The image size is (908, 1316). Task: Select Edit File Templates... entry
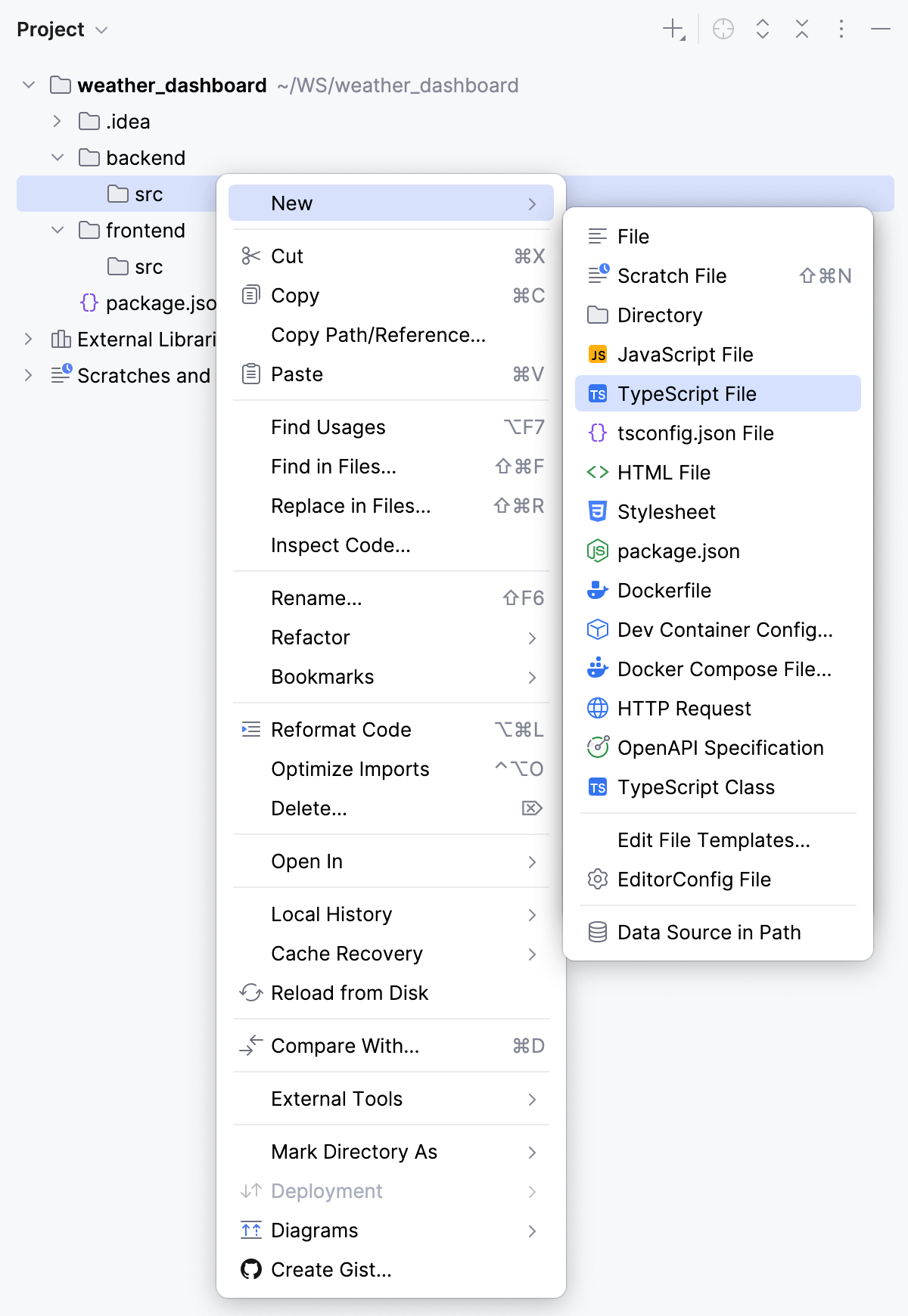click(x=718, y=840)
